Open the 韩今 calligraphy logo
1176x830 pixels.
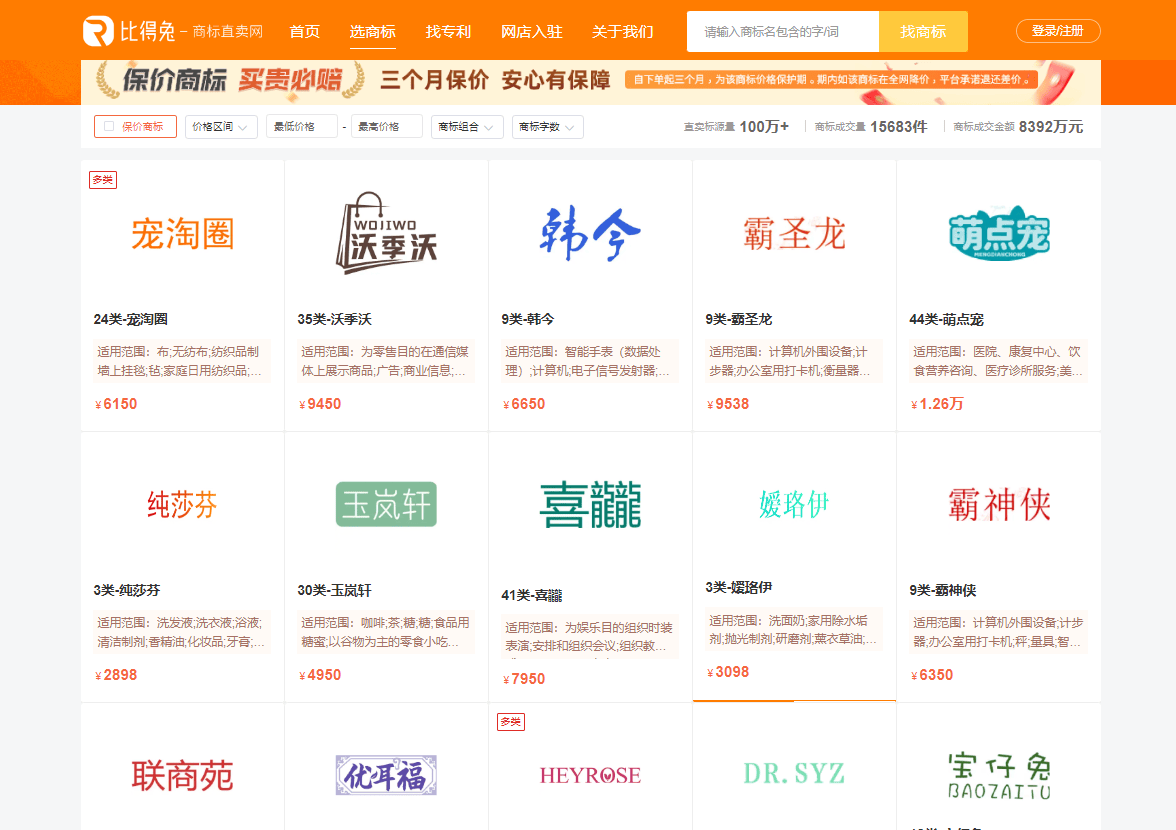590,234
